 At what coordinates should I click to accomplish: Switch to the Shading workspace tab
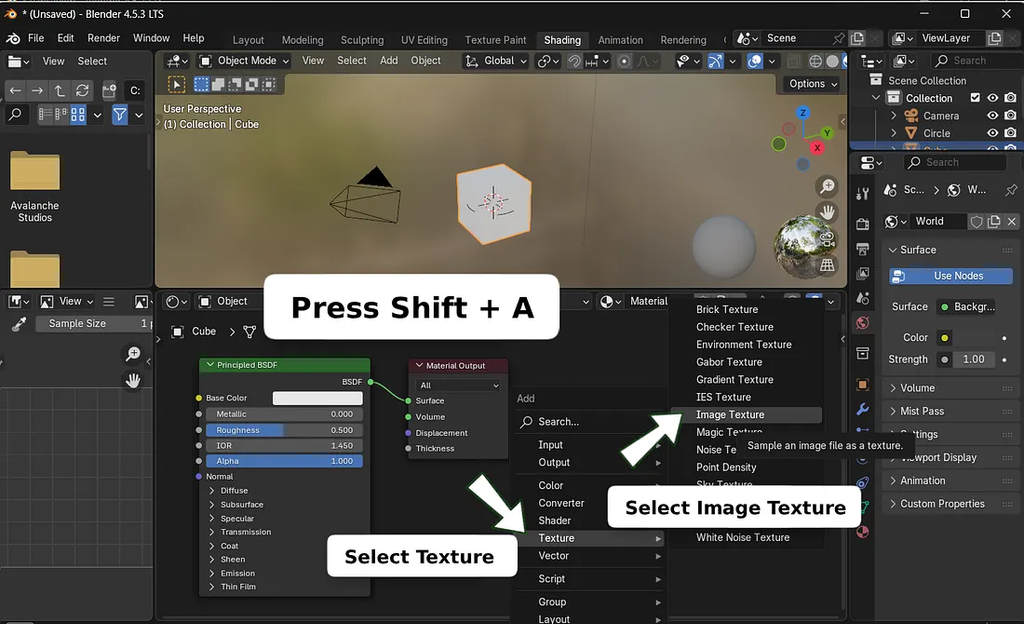(x=562, y=40)
